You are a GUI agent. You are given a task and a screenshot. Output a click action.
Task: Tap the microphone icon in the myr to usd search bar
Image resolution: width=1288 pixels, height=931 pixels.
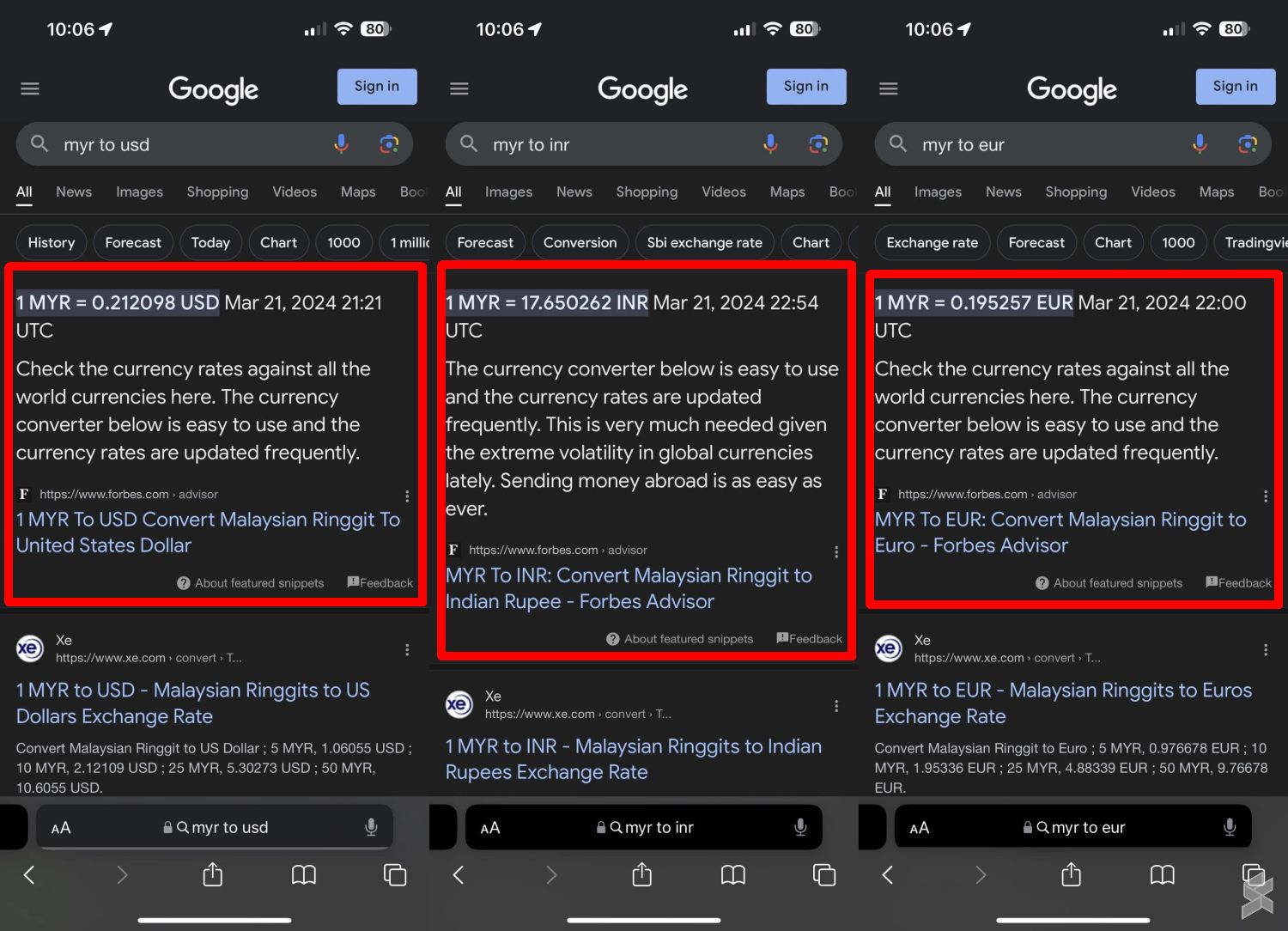[x=341, y=144]
